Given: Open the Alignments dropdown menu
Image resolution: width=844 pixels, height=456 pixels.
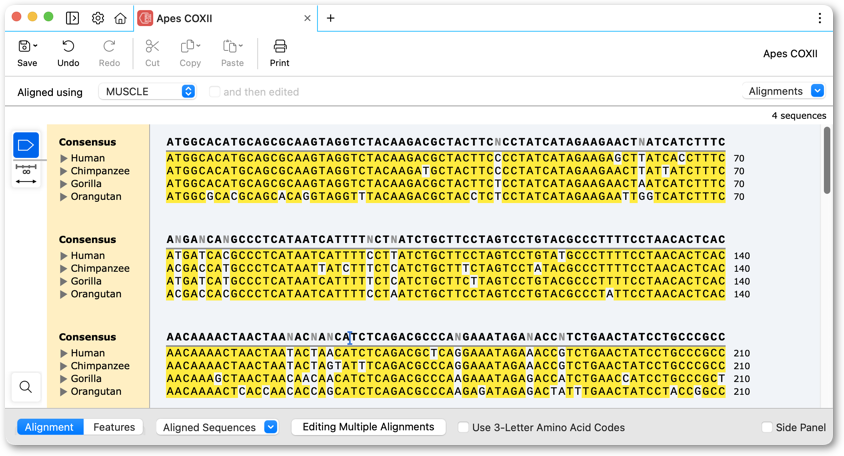Looking at the screenshot, I should [x=783, y=91].
